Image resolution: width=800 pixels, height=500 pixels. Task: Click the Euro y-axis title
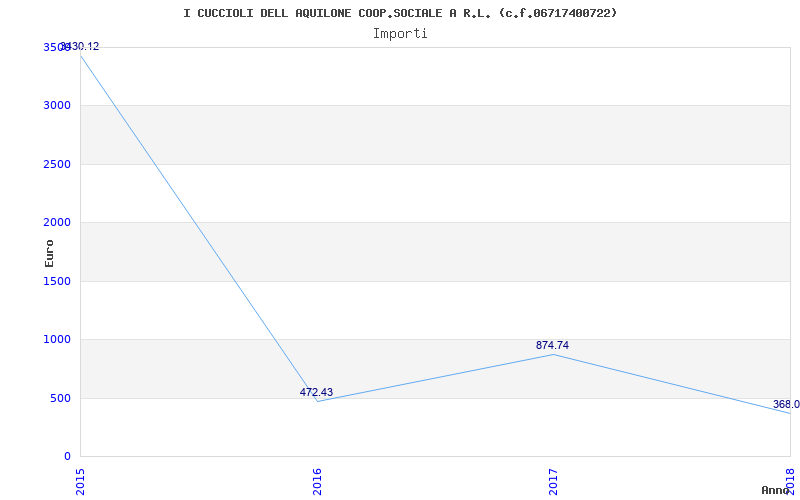point(49,253)
